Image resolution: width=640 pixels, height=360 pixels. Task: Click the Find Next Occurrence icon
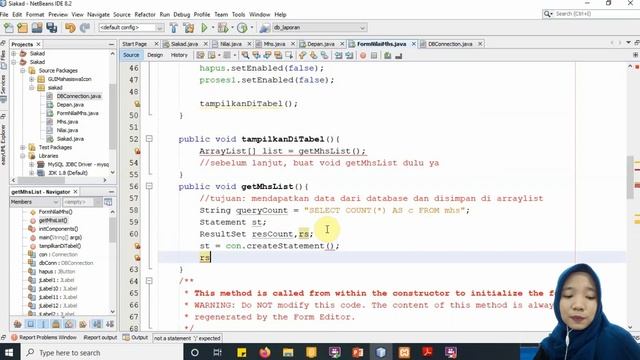coord(267,55)
